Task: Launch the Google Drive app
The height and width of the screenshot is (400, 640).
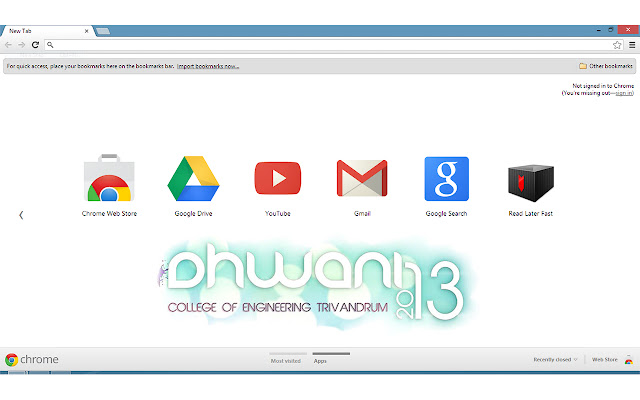Action: (193, 178)
